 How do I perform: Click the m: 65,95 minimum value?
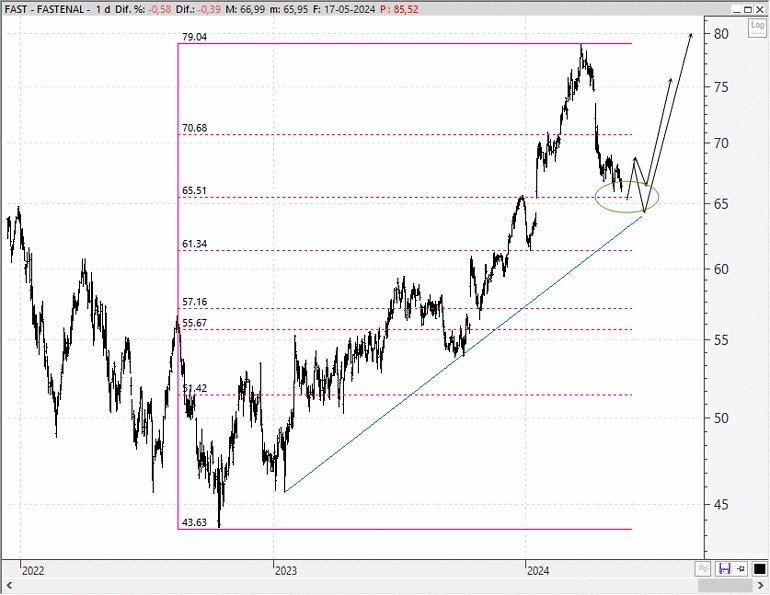(x=289, y=9)
